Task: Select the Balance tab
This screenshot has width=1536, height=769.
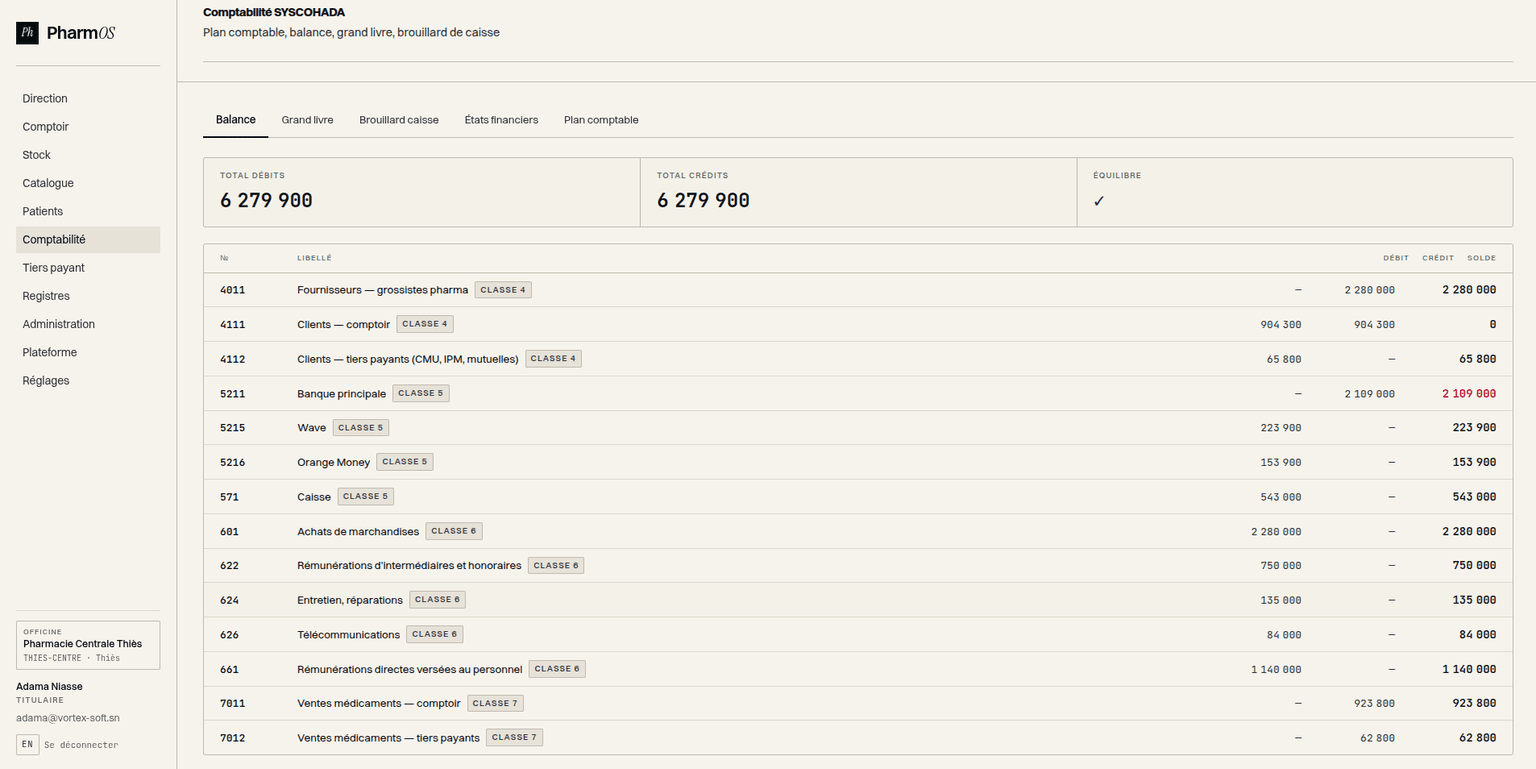Action: [x=236, y=119]
